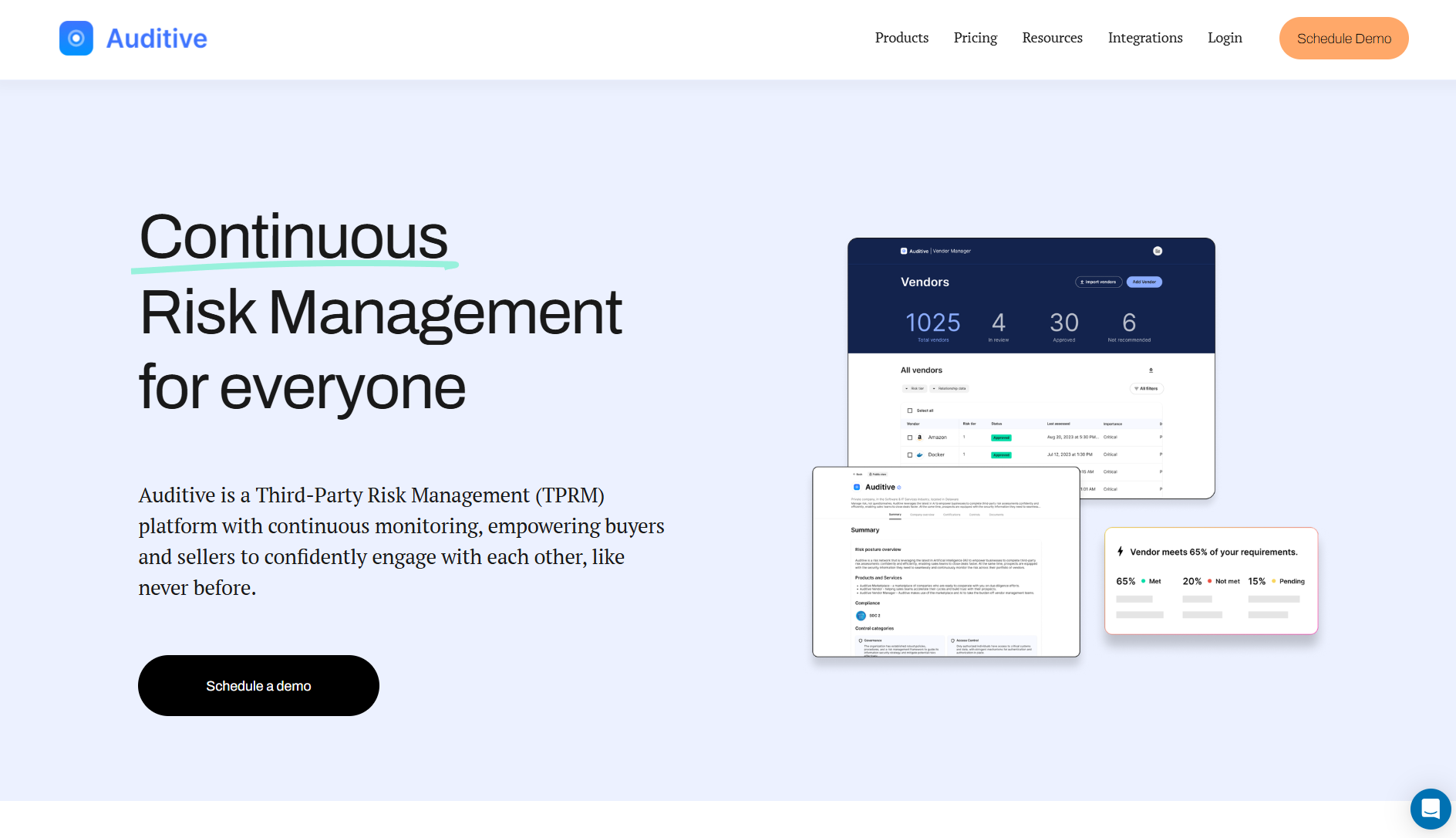The width and height of the screenshot is (1456, 838).
Task: Check the Select all checkbox
Action: coord(910,411)
